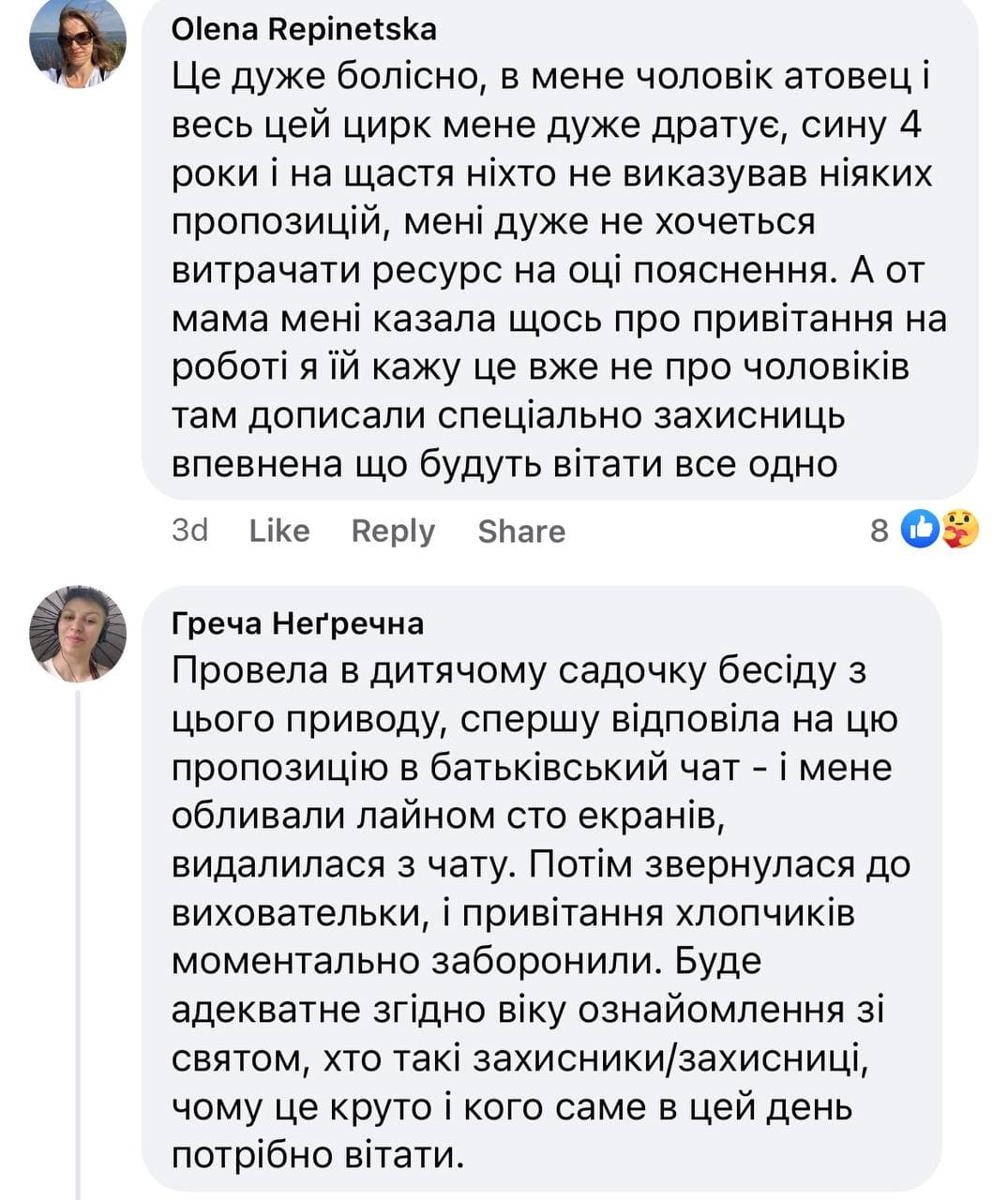Like Olena Repinetska's comment
The height and width of the screenshot is (1200, 1008).
click(x=278, y=531)
